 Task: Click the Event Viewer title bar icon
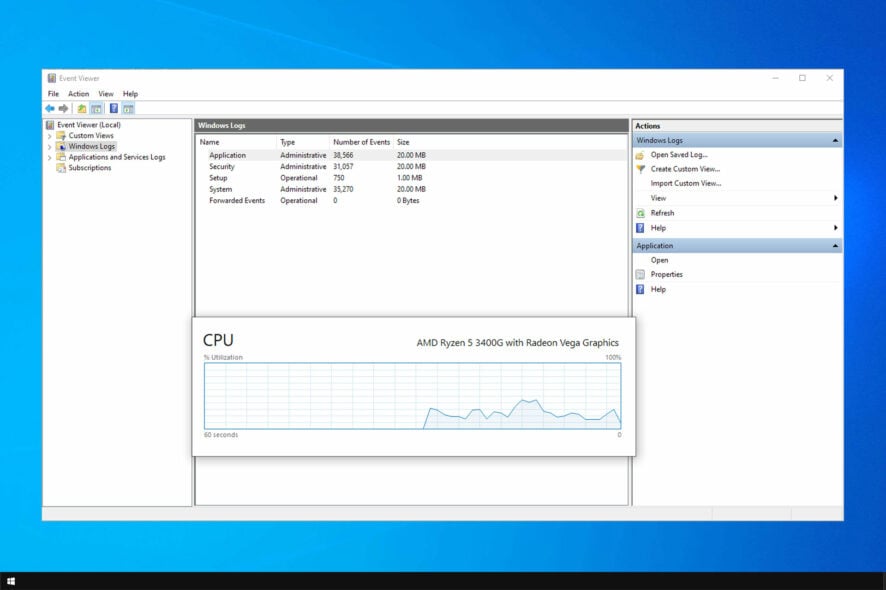tap(51, 78)
